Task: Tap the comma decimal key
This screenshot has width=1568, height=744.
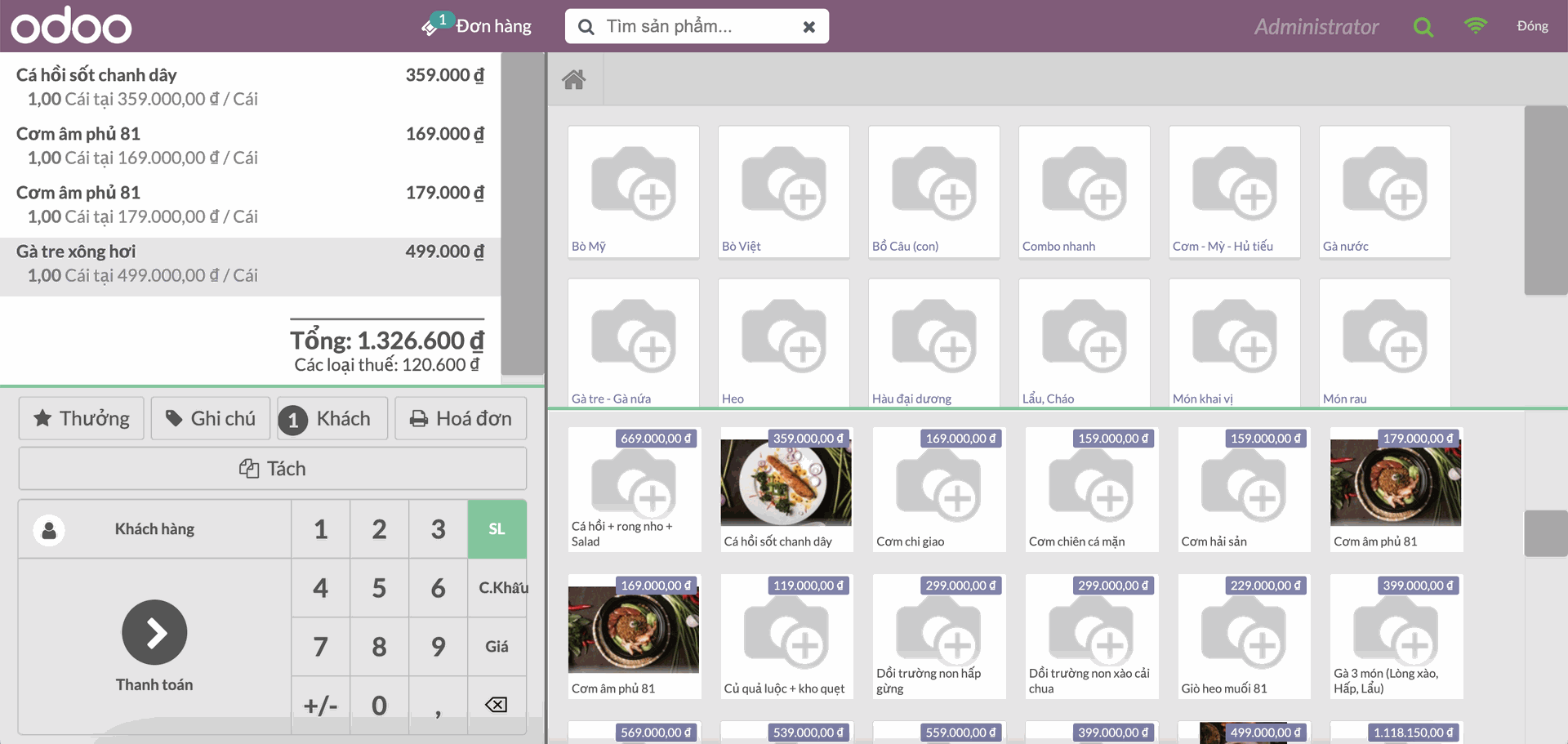Action: click(x=438, y=705)
